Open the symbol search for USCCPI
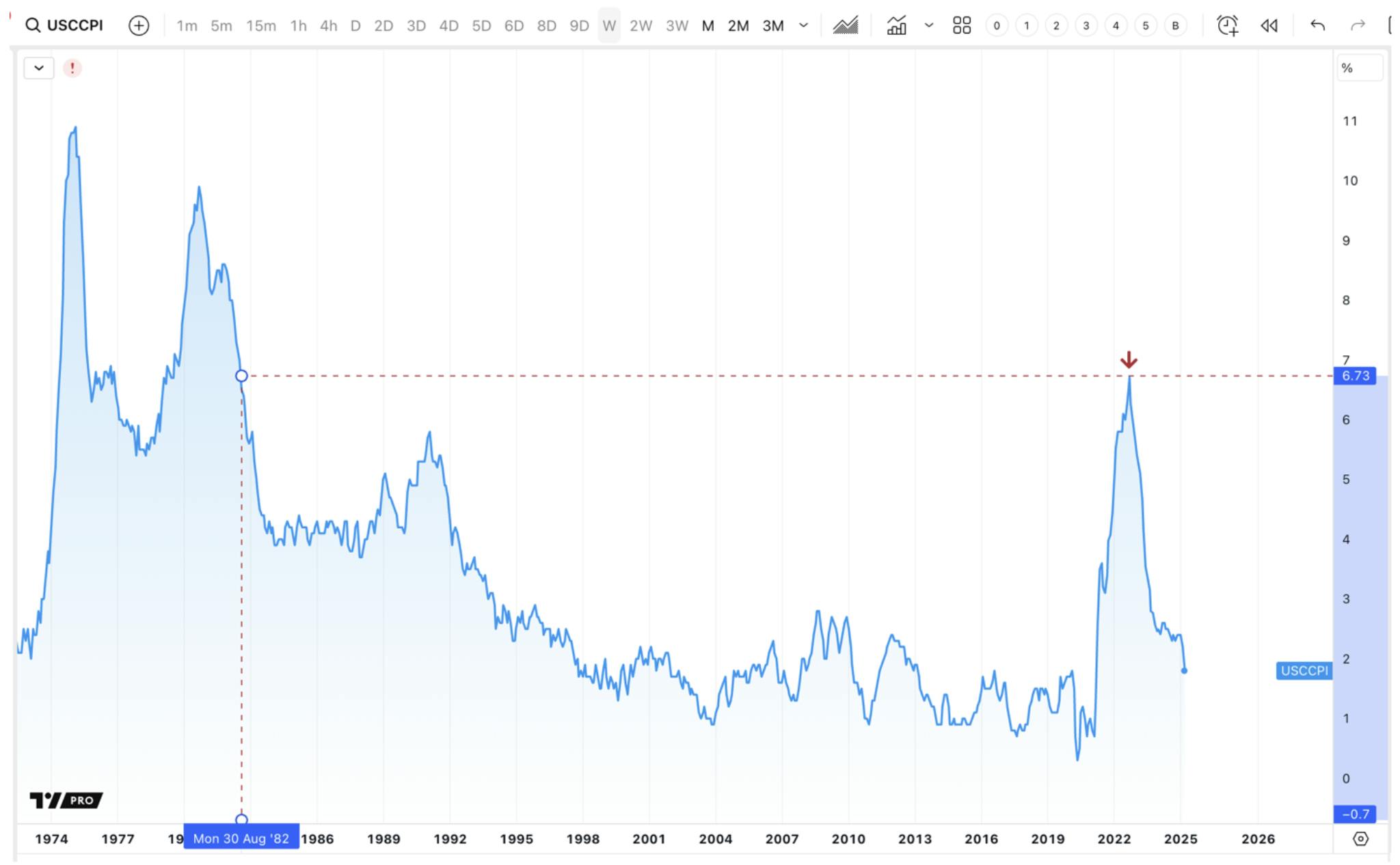This screenshot has width=1400, height=865. pyautogui.click(x=65, y=25)
